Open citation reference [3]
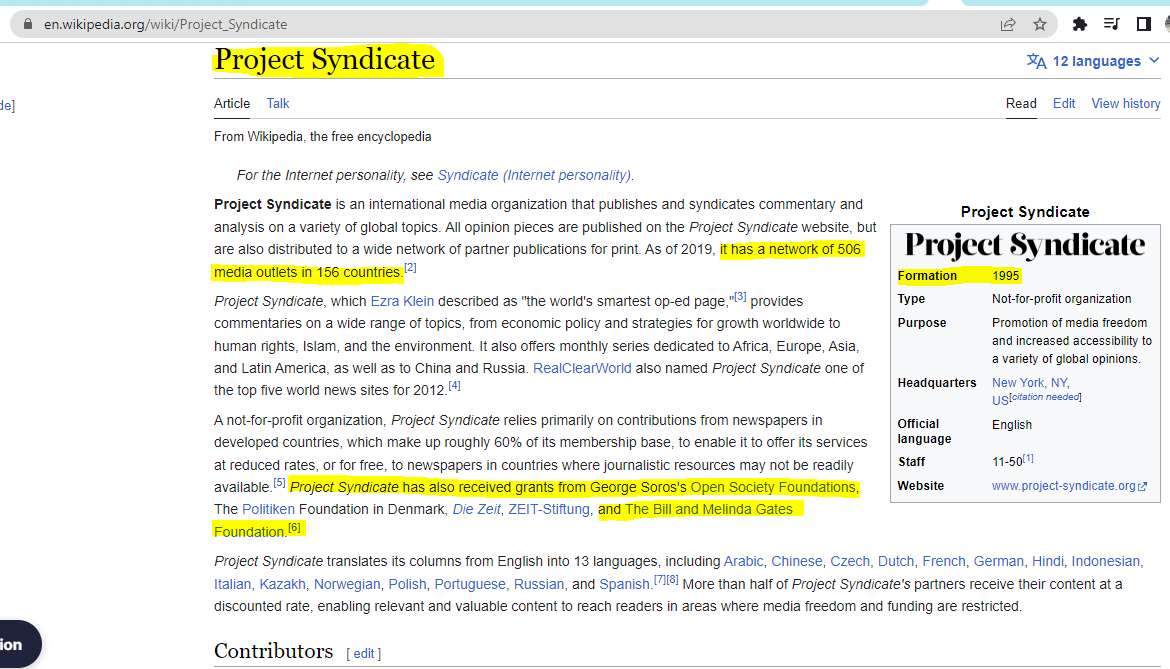Image resolution: width=1170 pixels, height=669 pixels. pyautogui.click(x=740, y=297)
